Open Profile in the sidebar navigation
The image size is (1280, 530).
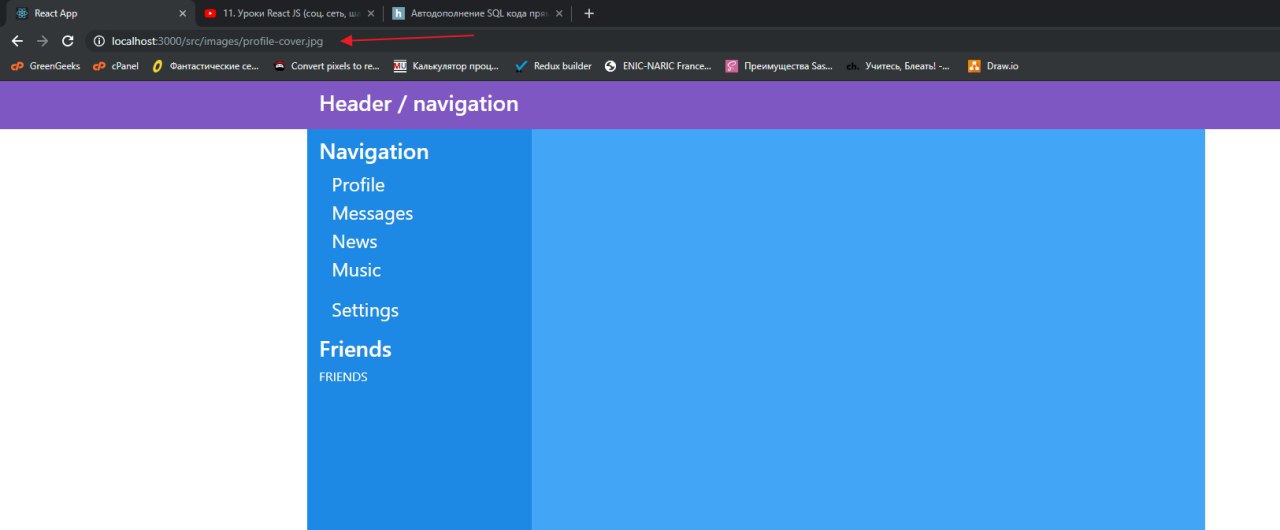[x=358, y=185]
